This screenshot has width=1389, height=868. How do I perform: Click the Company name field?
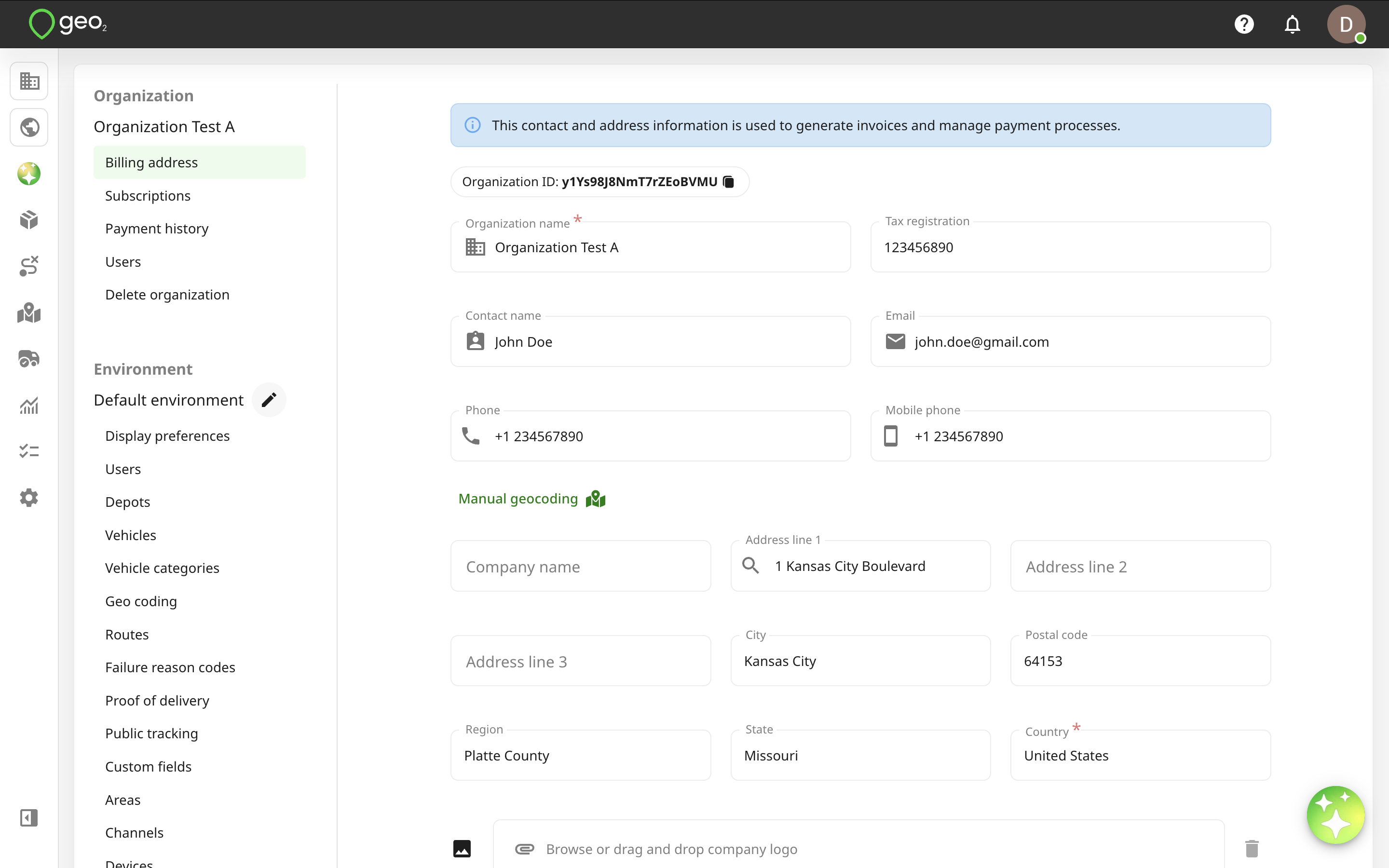coord(581,566)
